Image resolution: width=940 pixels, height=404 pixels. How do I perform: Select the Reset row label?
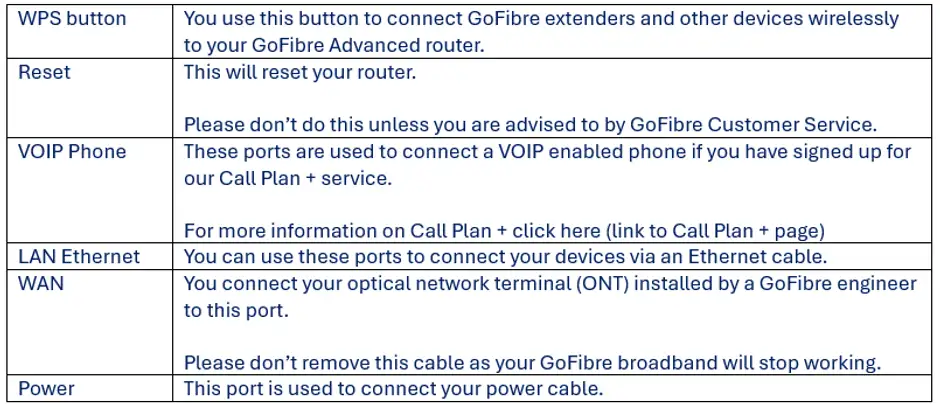[44, 73]
